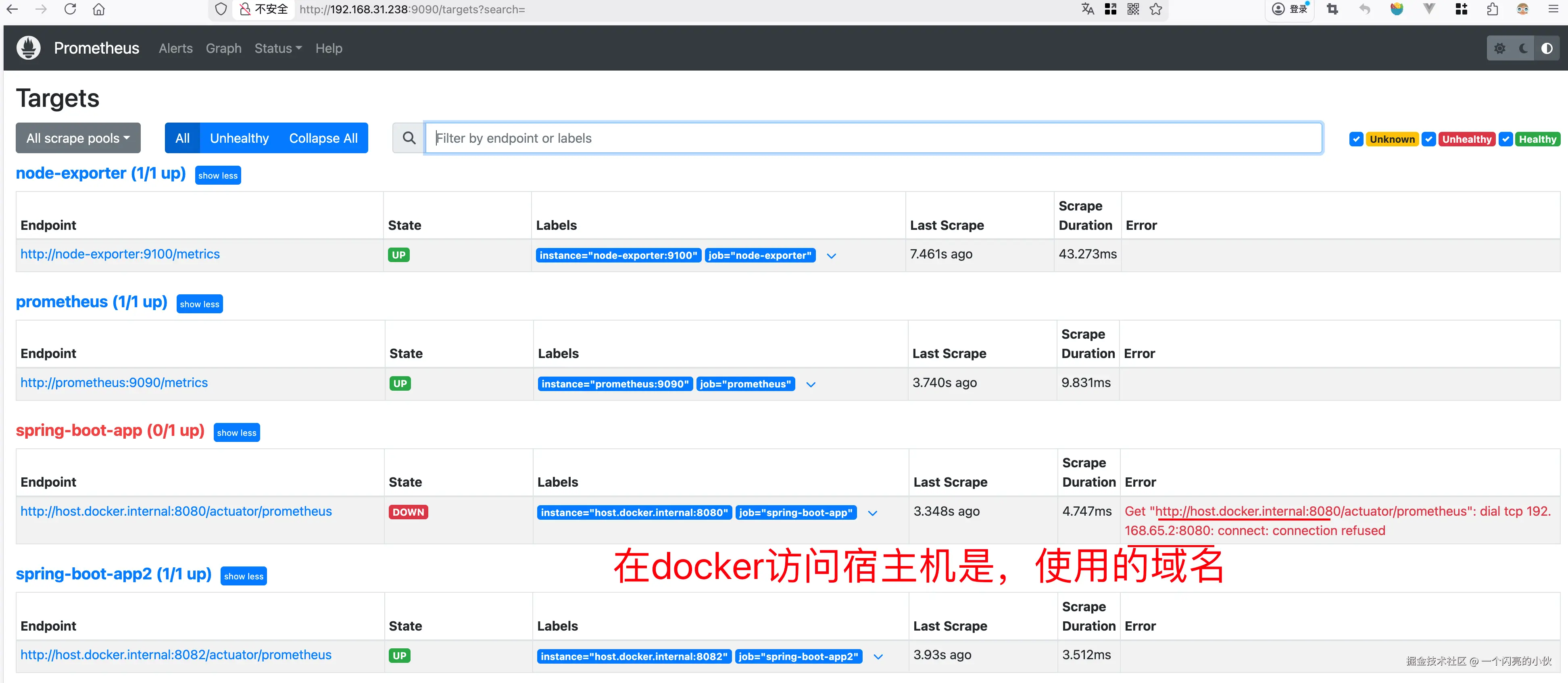Select the auto contrast theme icon
This screenshot has height=683, width=1568.
[x=1547, y=49]
